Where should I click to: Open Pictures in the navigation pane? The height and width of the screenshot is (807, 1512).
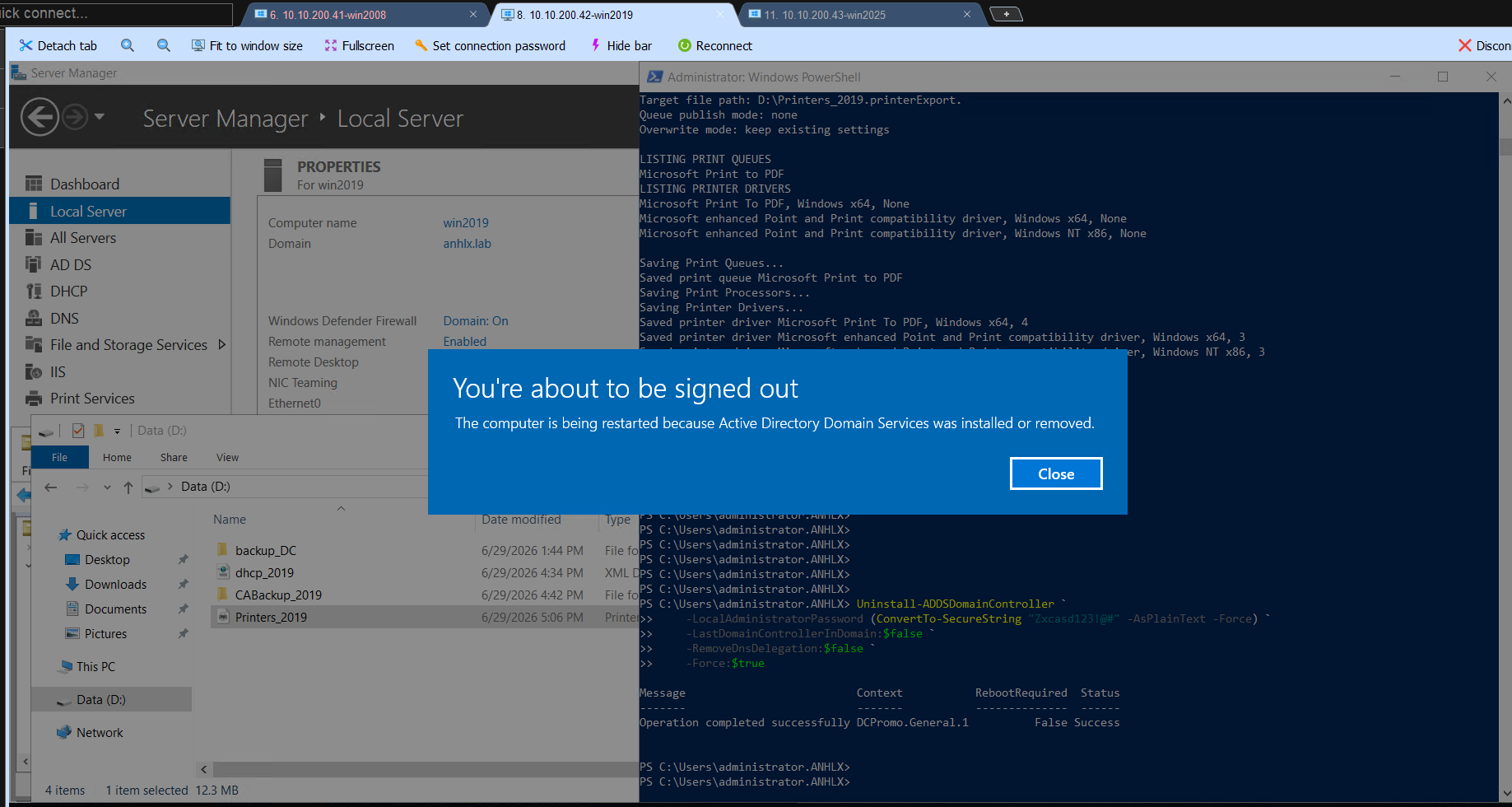[x=105, y=634]
